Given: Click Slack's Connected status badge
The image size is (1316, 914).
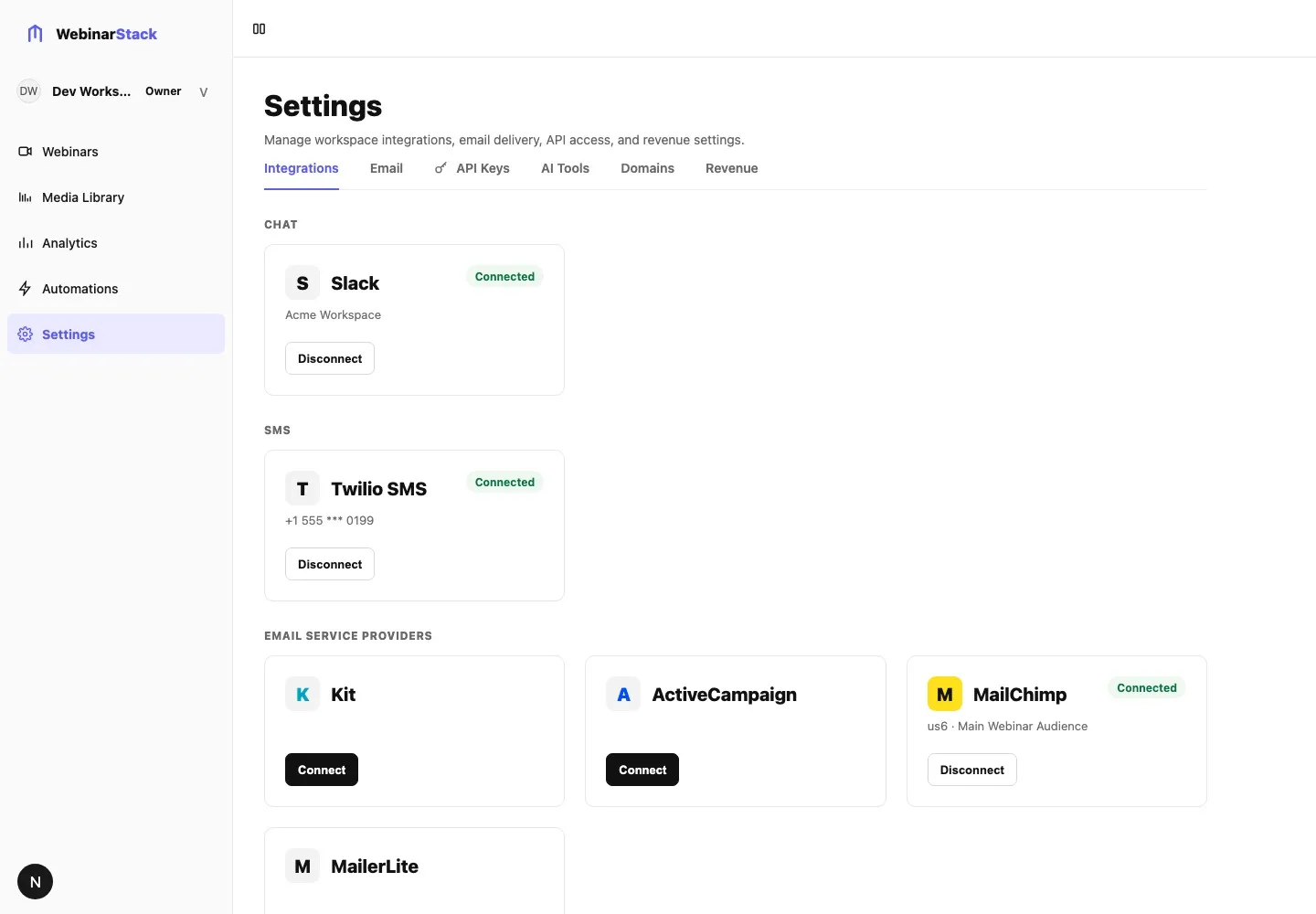Looking at the screenshot, I should [x=504, y=276].
